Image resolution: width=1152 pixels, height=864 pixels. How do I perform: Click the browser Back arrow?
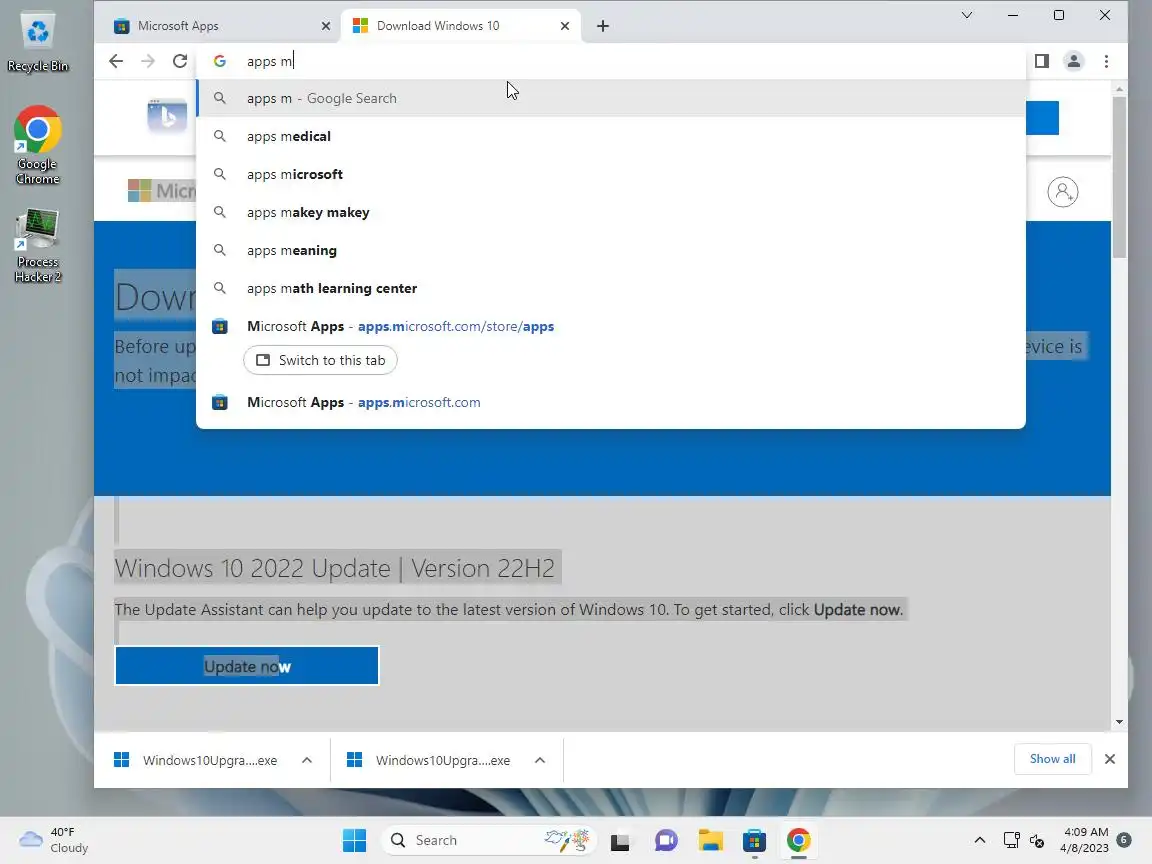116,61
